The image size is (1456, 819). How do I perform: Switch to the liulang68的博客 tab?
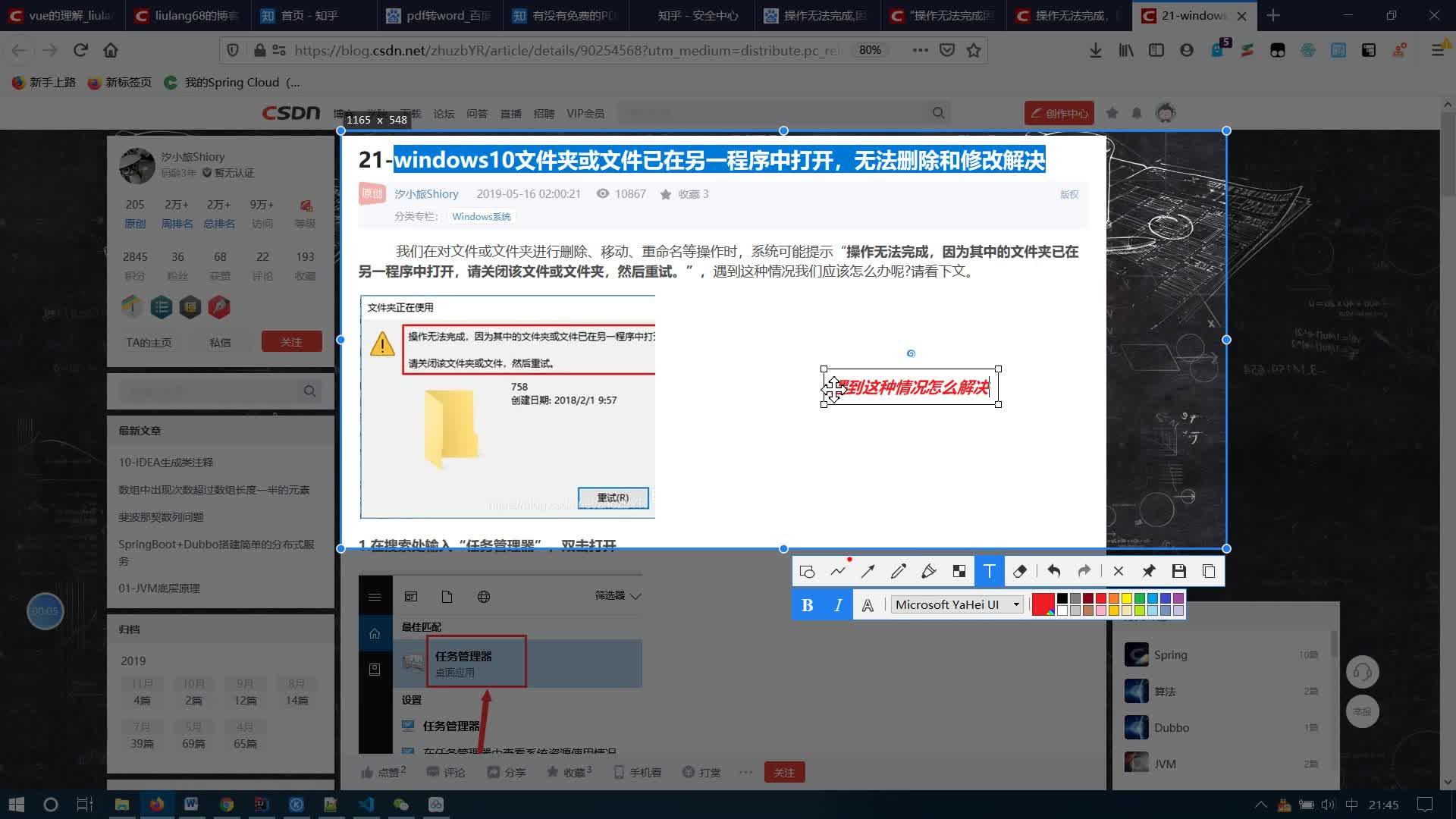pyautogui.click(x=188, y=15)
